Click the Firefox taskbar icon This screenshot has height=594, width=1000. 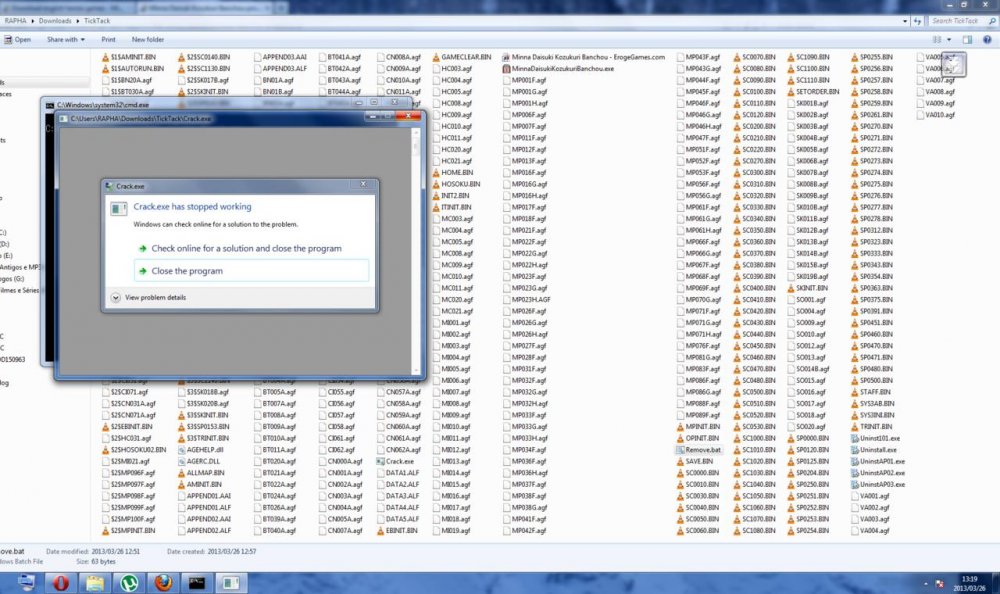pyautogui.click(x=163, y=581)
